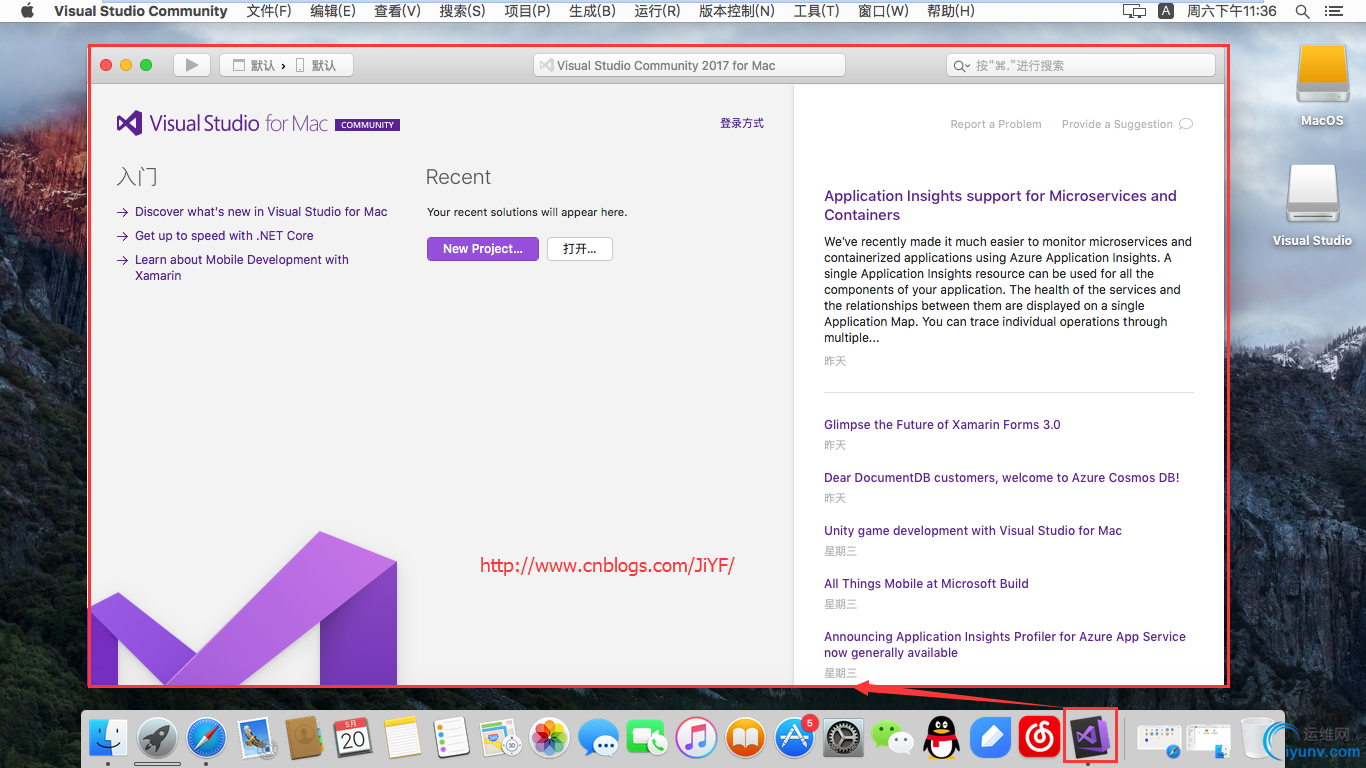The height and width of the screenshot is (768, 1366).
Task: Click the Run play button in toolbar
Action: (x=191, y=65)
